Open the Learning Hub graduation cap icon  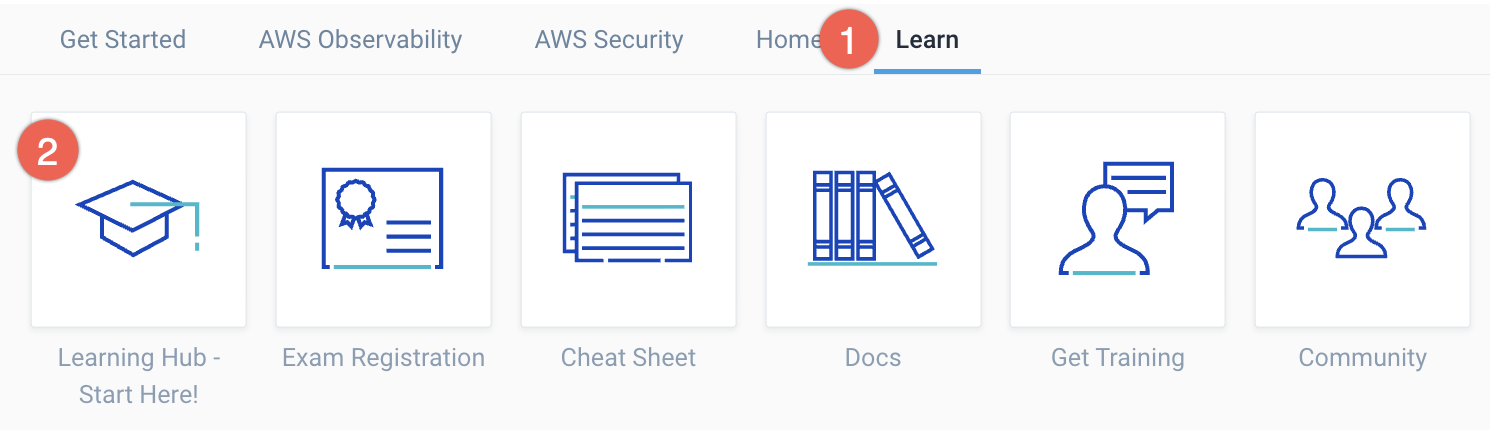point(138,218)
